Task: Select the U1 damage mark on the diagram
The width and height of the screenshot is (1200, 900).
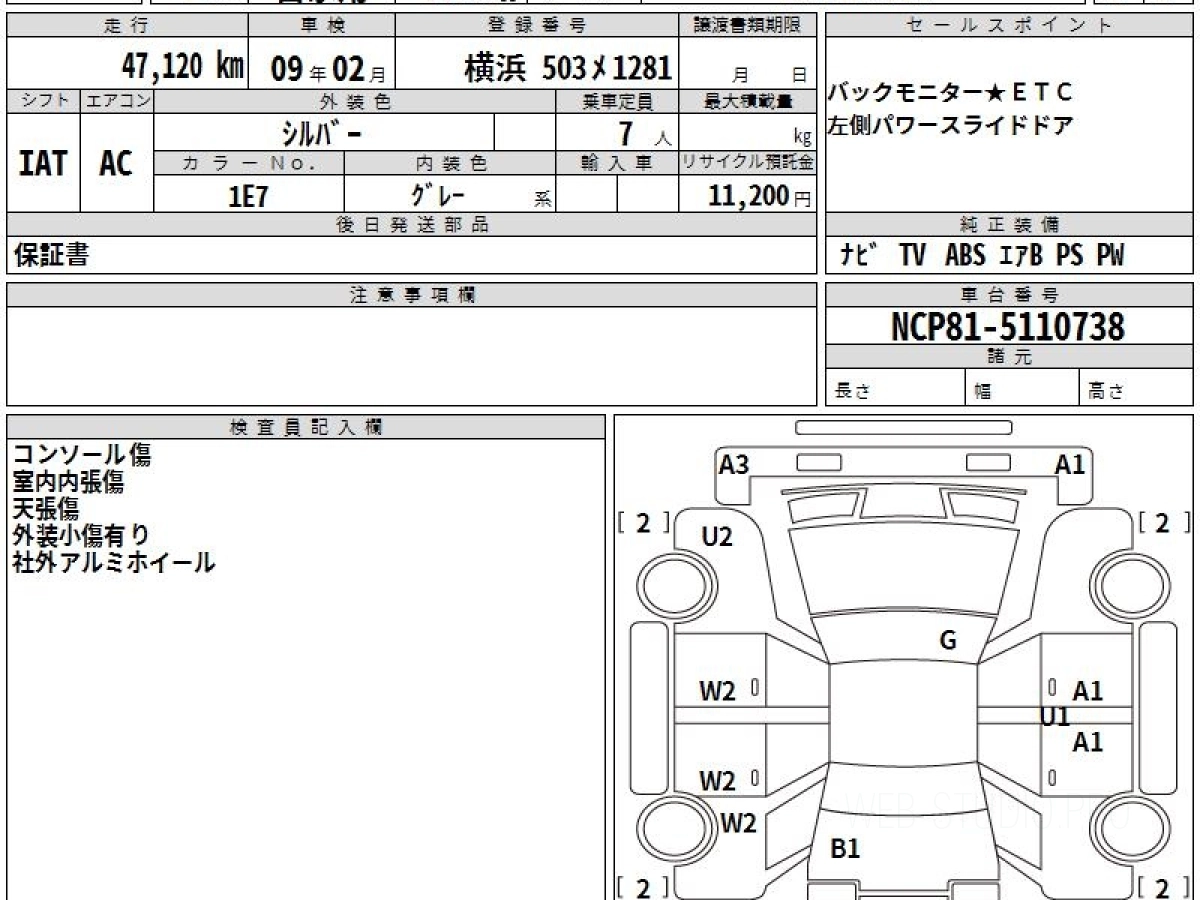Action: [1055, 716]
